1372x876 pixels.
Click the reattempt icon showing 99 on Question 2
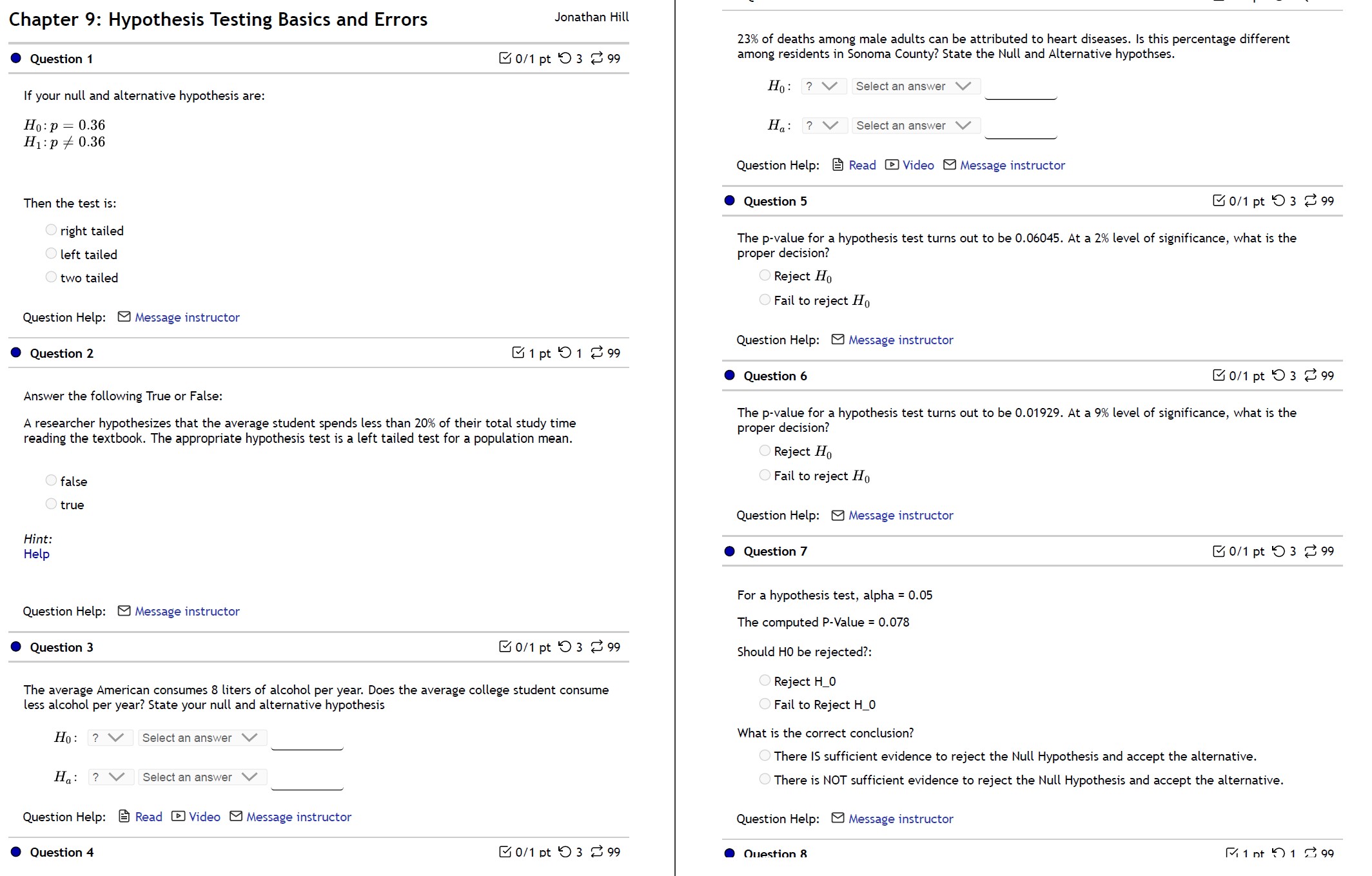coord(597,353)
